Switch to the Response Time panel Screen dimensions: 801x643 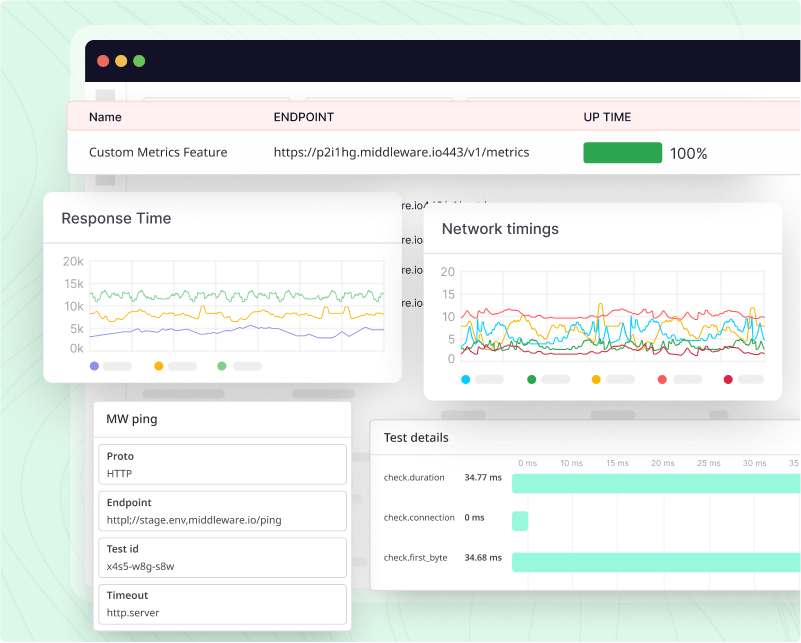point(116,218)
